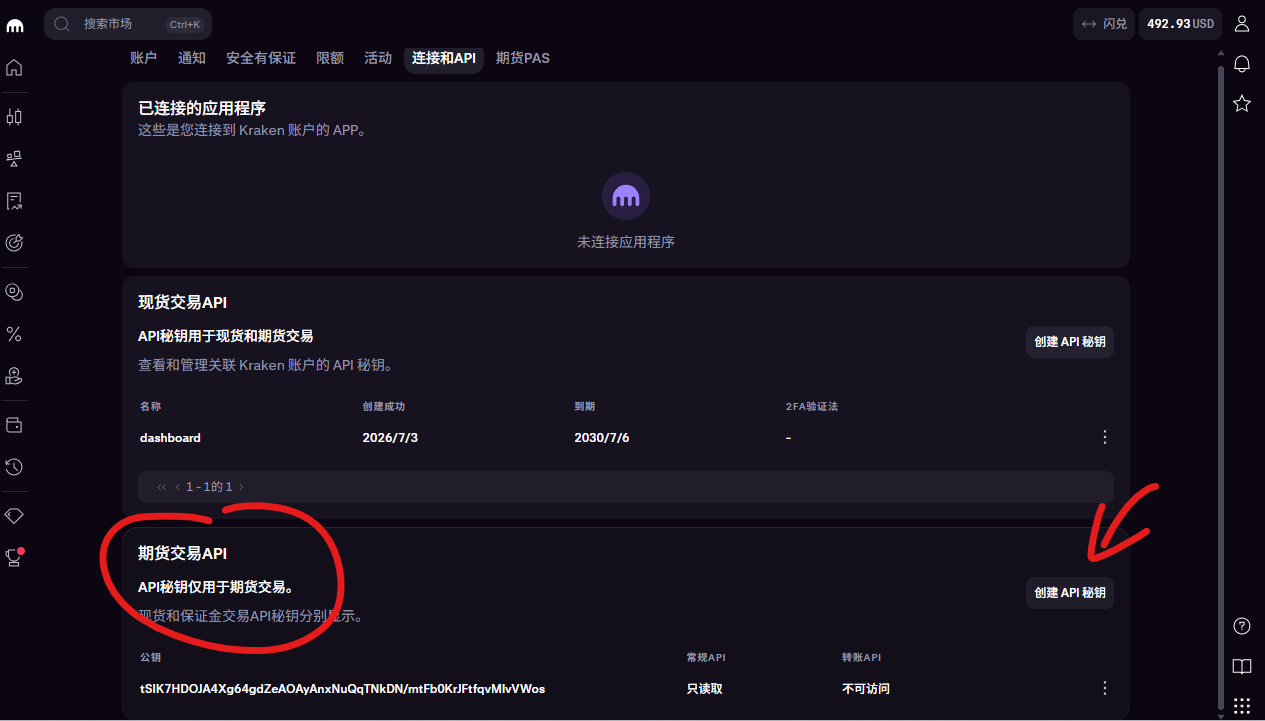
Task: Focus the 搜索市场 search field
Action: coord(128,24)
